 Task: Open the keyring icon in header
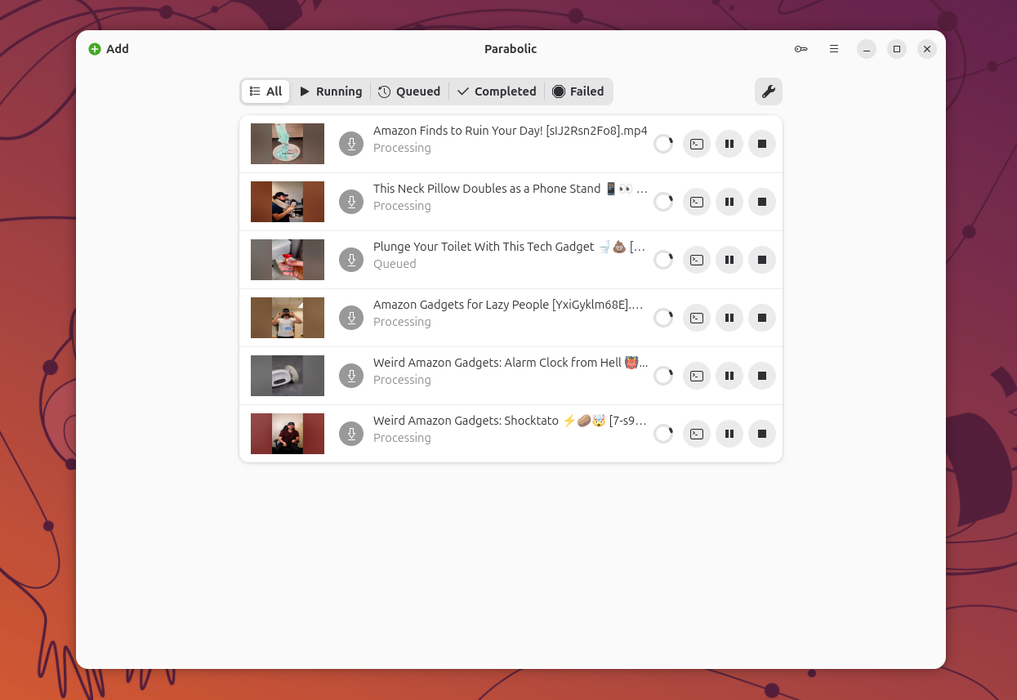(x=801, y=49)
